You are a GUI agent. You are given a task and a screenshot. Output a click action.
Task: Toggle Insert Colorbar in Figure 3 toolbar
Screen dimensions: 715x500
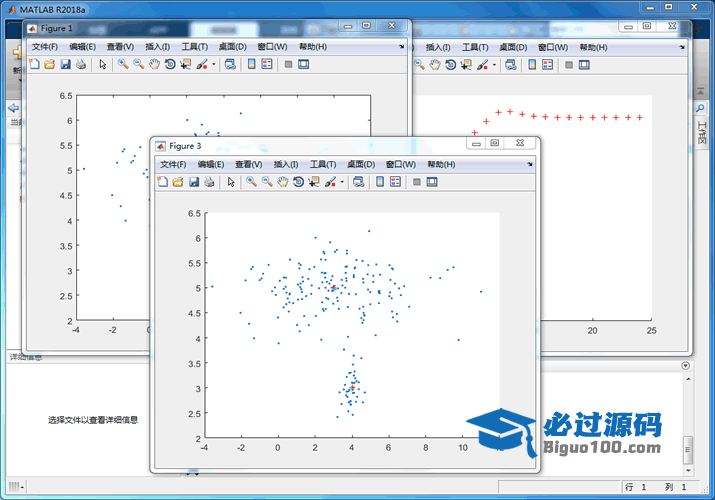tap(380, 182)
